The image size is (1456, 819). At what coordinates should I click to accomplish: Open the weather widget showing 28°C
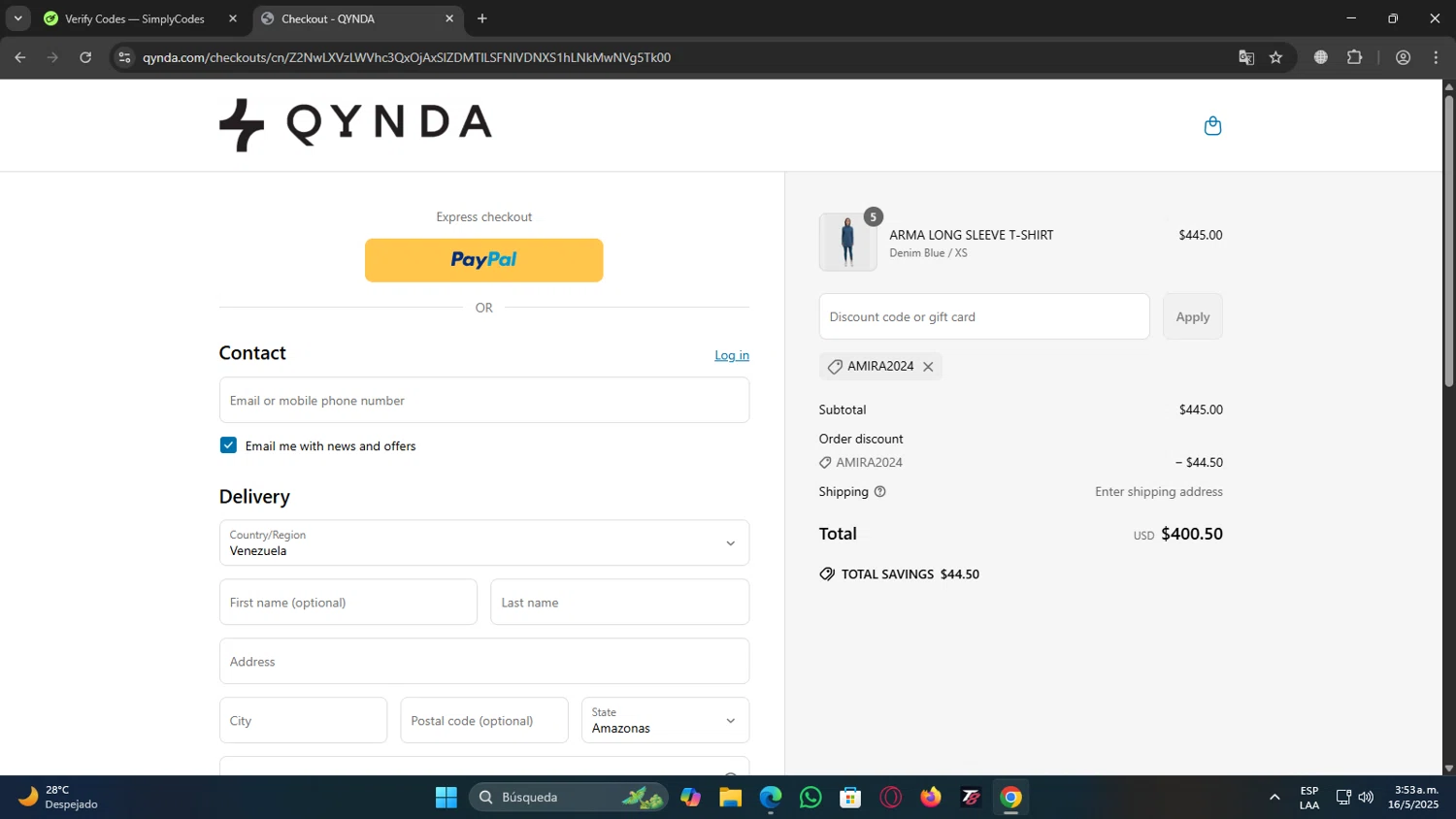60,798
